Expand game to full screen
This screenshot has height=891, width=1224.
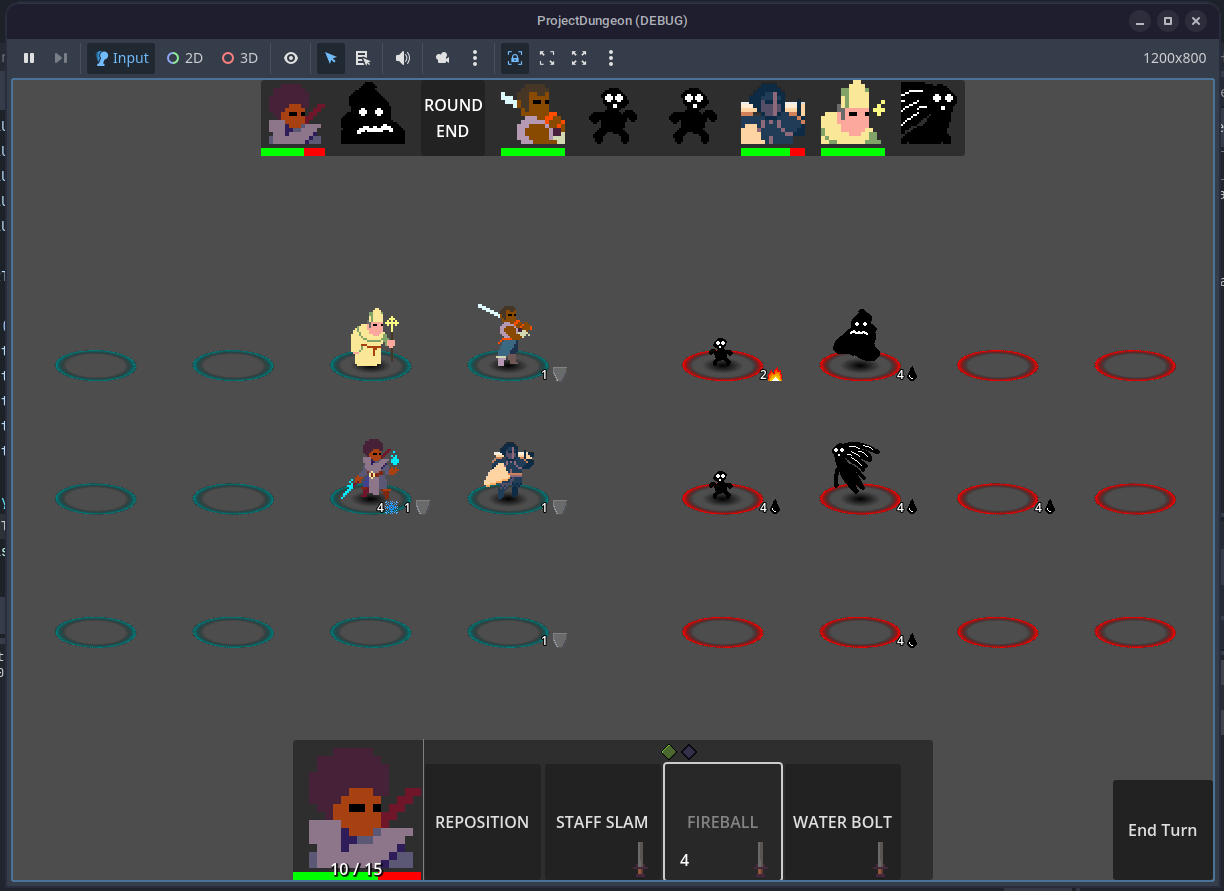[579, 58]
